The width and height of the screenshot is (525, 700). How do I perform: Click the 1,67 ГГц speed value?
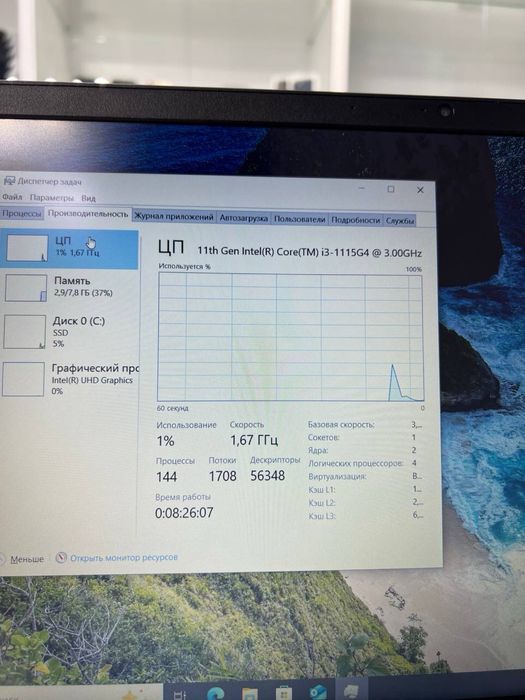tap(254, 441)
